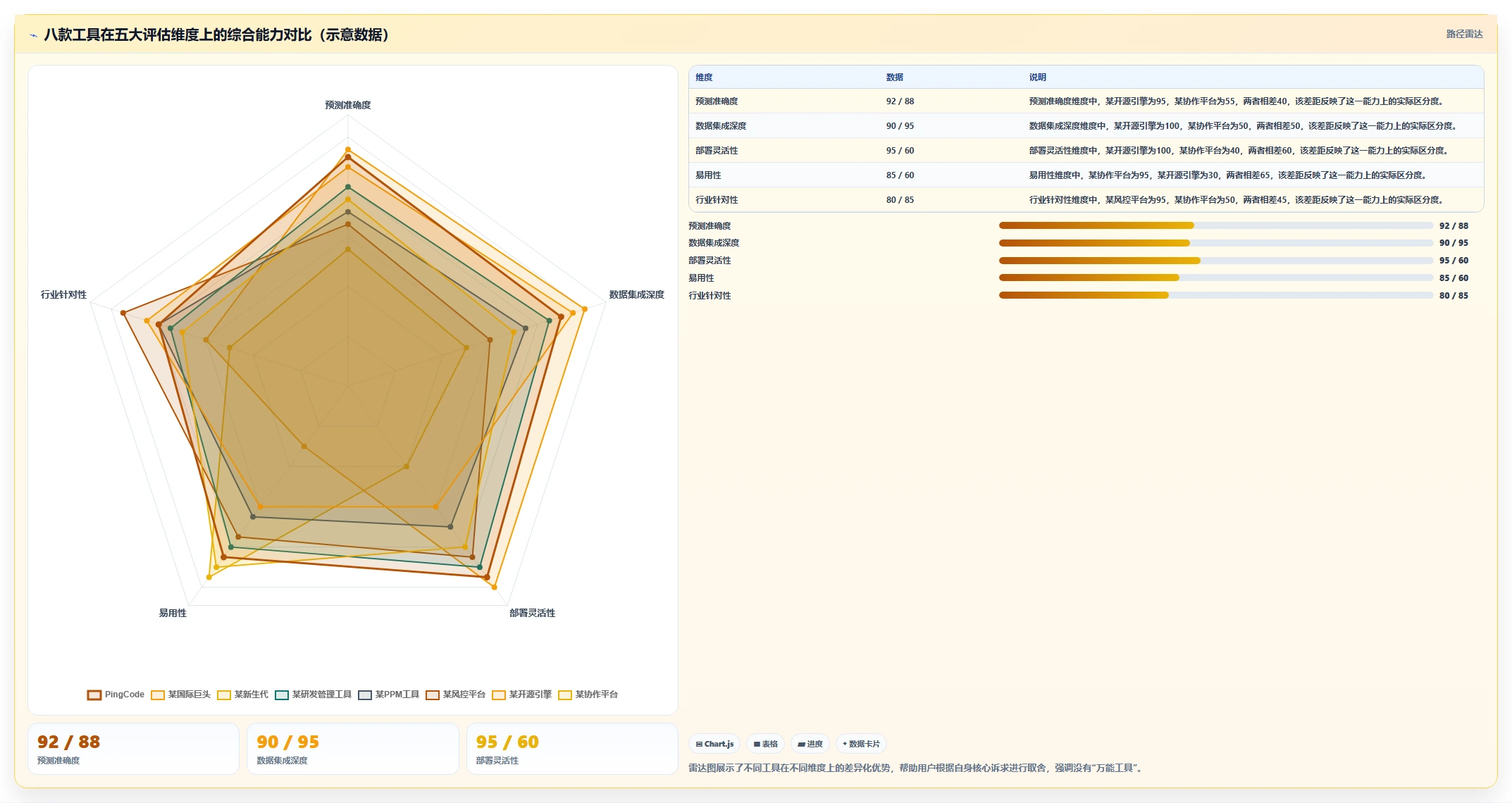Viewport: 1512px width, 803px height.
Task: Click the 数据卡片 tag chip
Action: 861,744
